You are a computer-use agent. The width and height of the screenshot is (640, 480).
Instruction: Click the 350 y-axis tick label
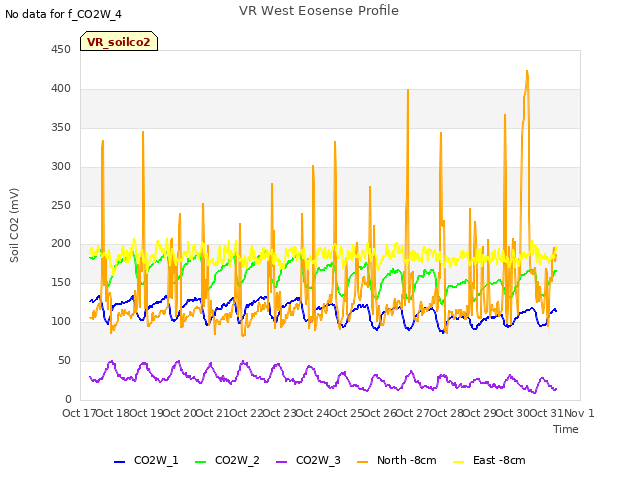click(x=61, y=128)
